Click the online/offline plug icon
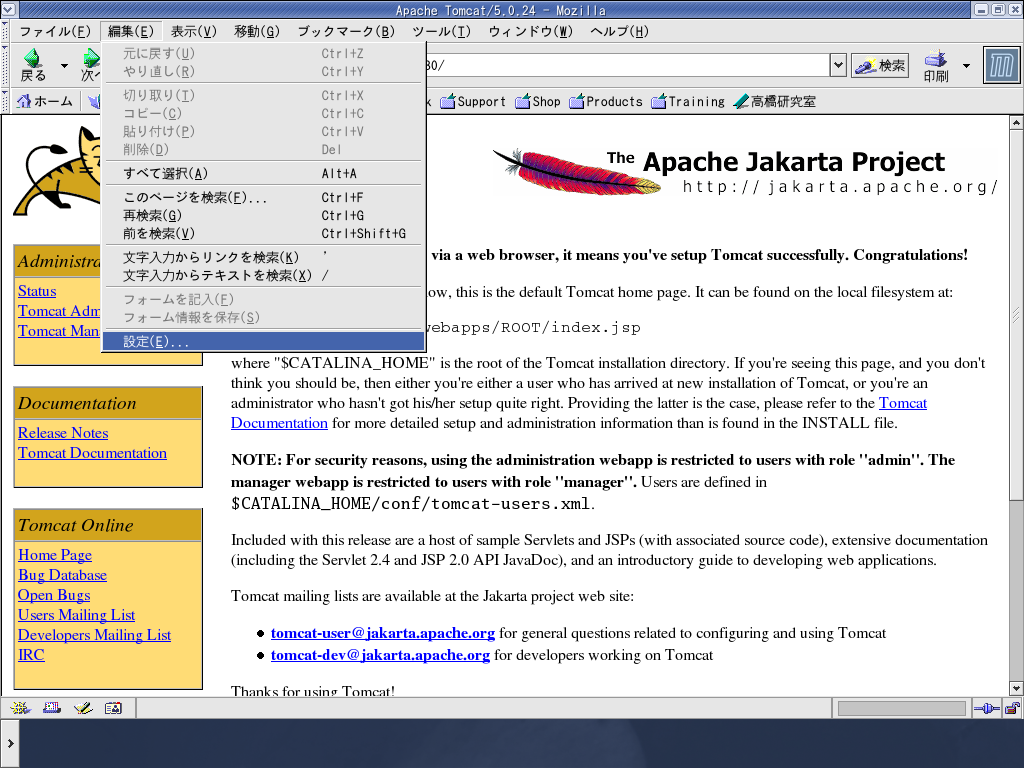 pyautogui.click(x=986, y=709)
